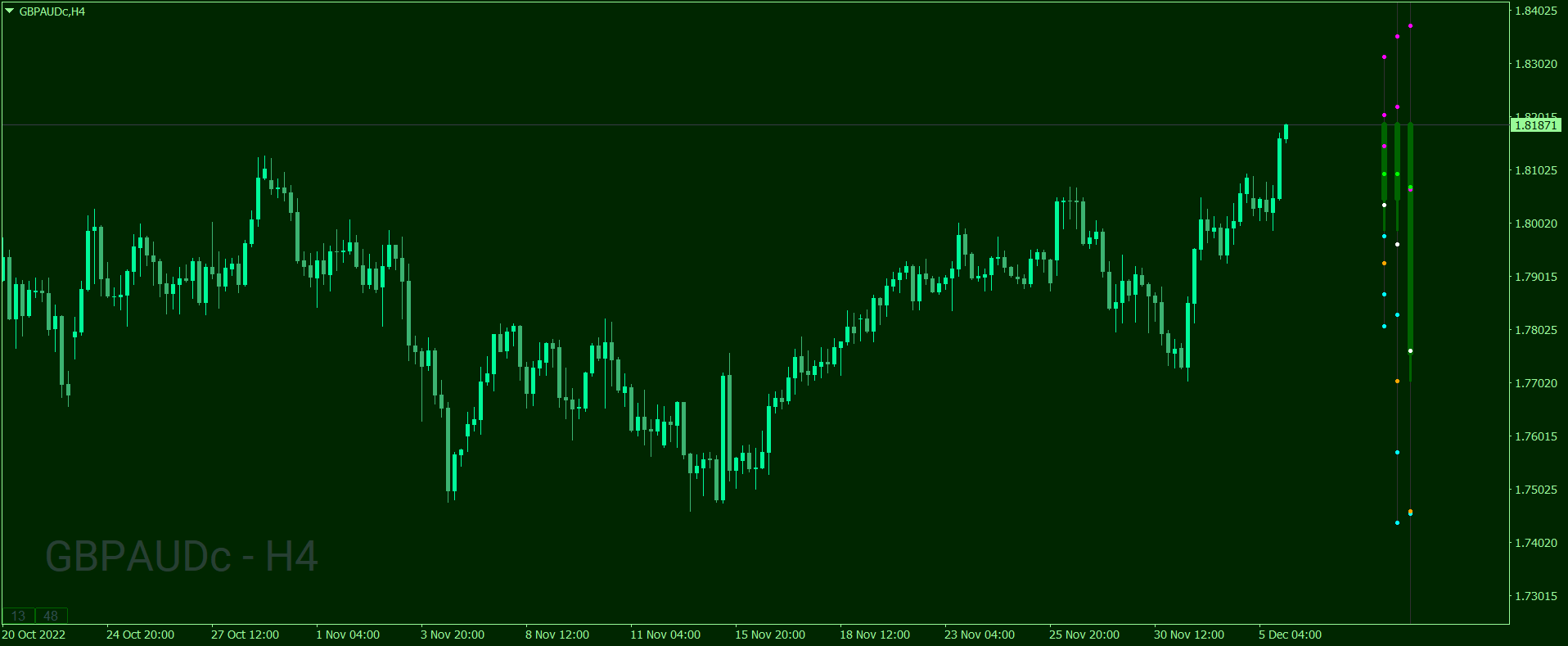Click the box labeled 48
The image size is (1568, 646).
coord(51,616)
